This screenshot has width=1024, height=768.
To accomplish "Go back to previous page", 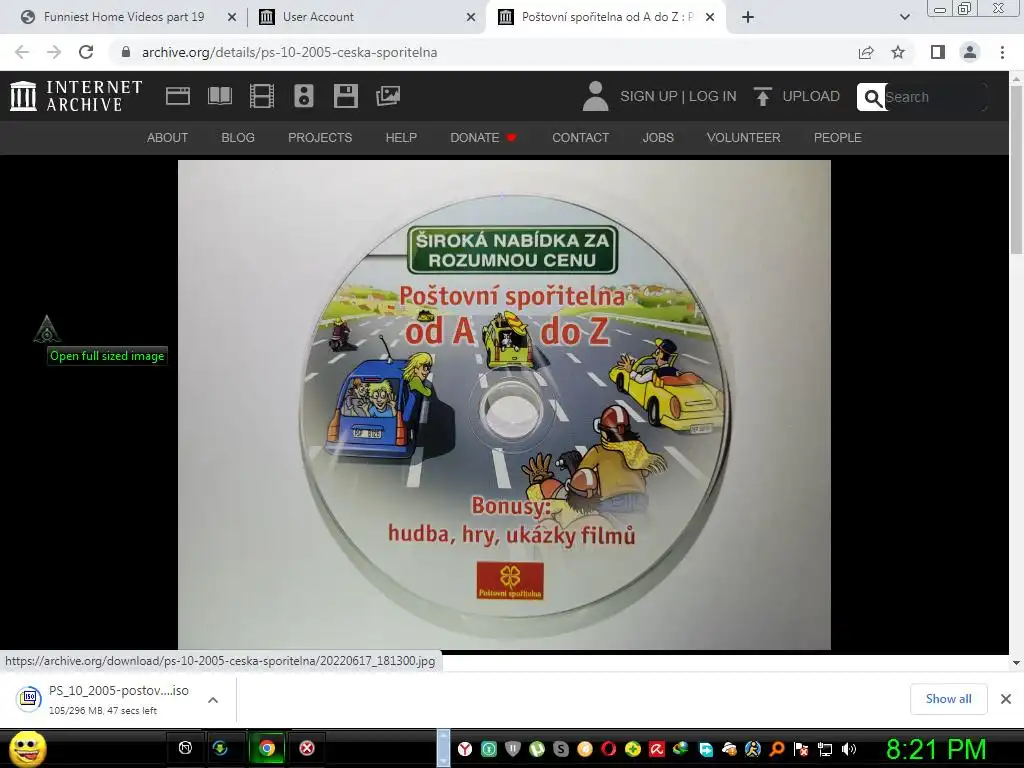I will 22,52.
